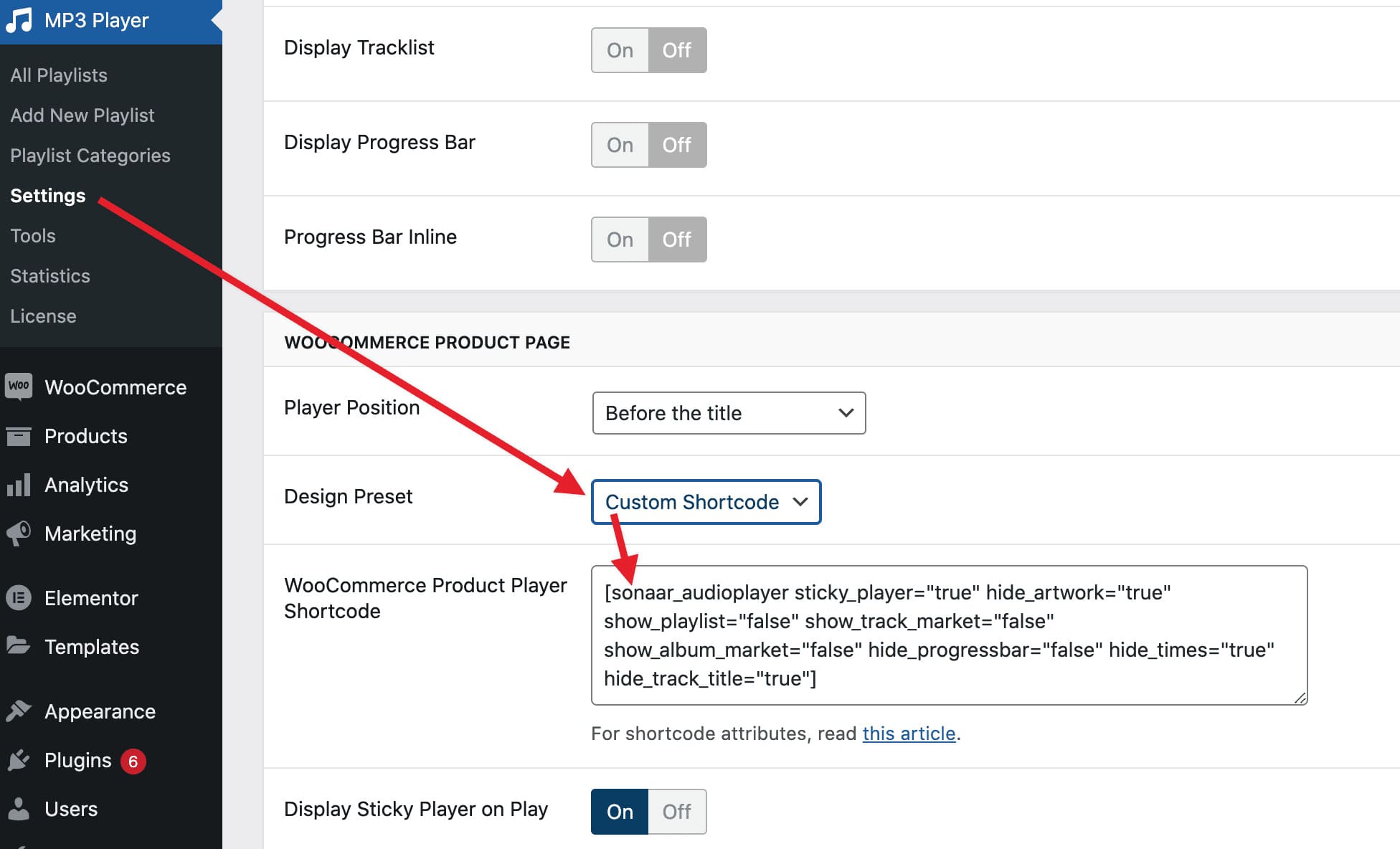The width and height of the screenshot is (1400, 849).
Task: Follow the 'this article' shortcode link
Action: point(909,734)
